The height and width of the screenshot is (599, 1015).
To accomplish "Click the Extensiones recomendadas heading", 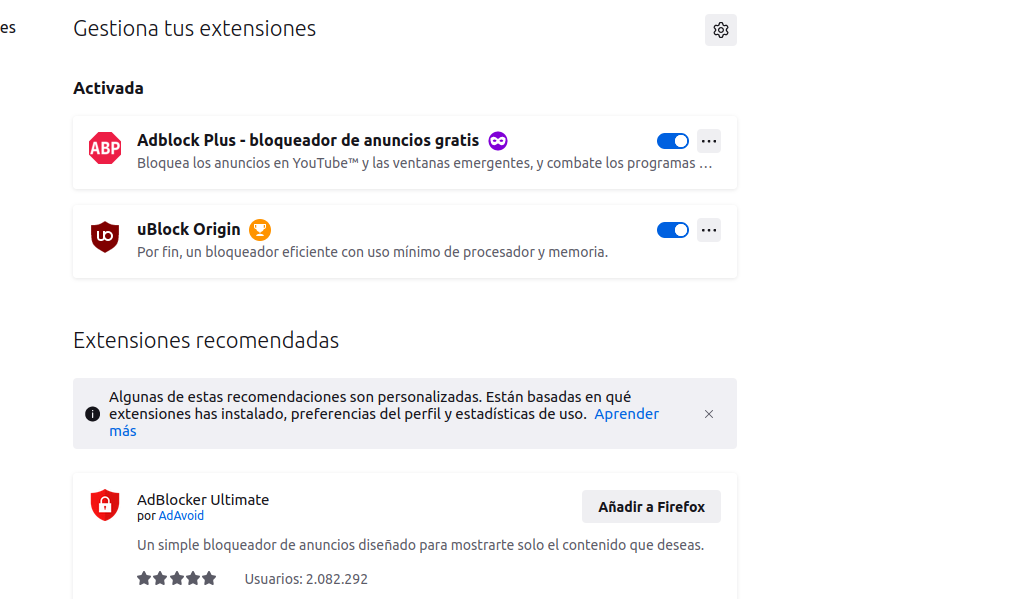I will click(206, 340).
